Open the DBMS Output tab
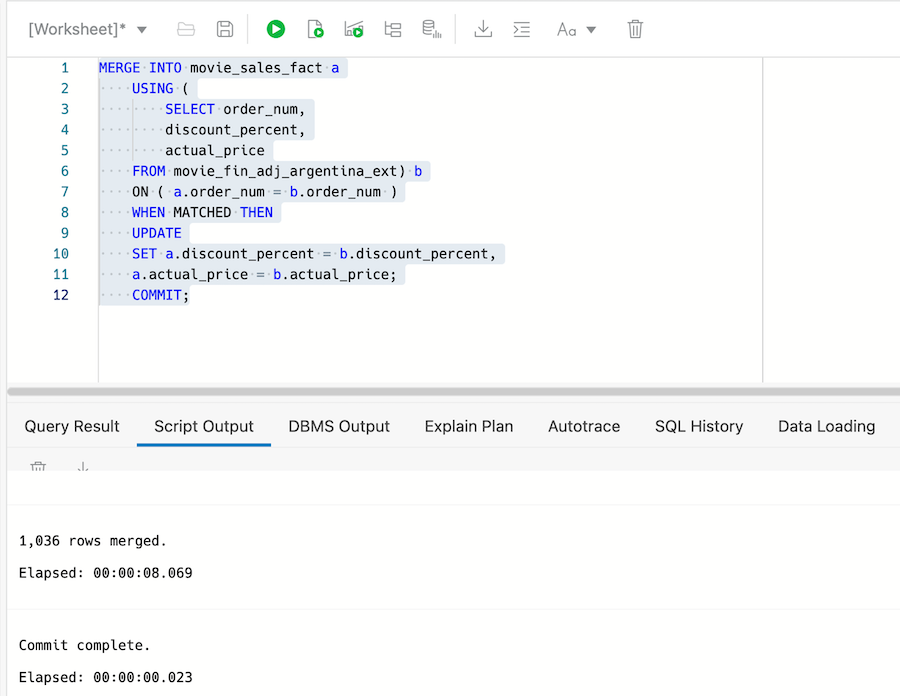Viewport: 900px width, 696px height. 339,426
